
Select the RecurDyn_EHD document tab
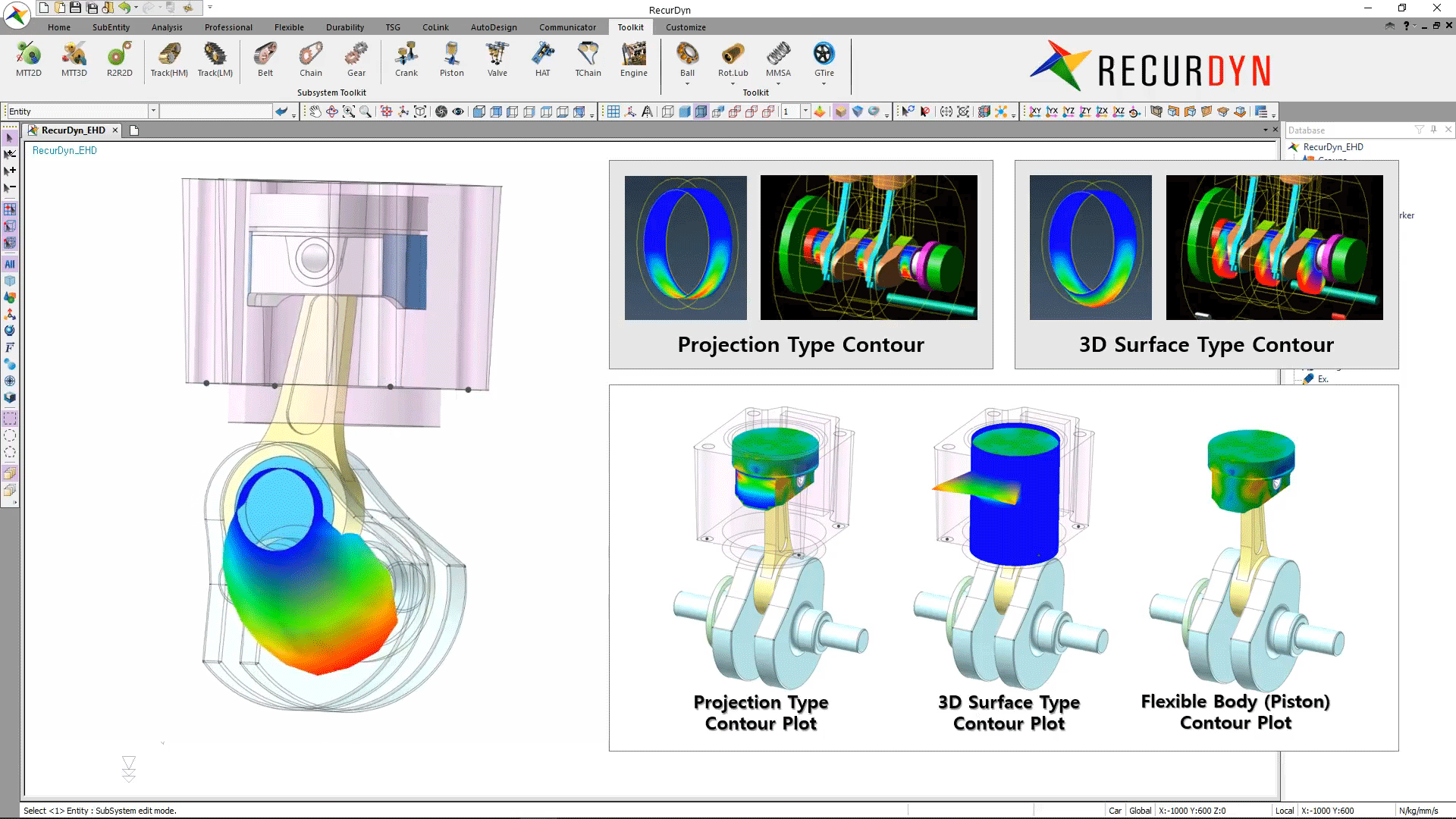[x=73, y=130]
